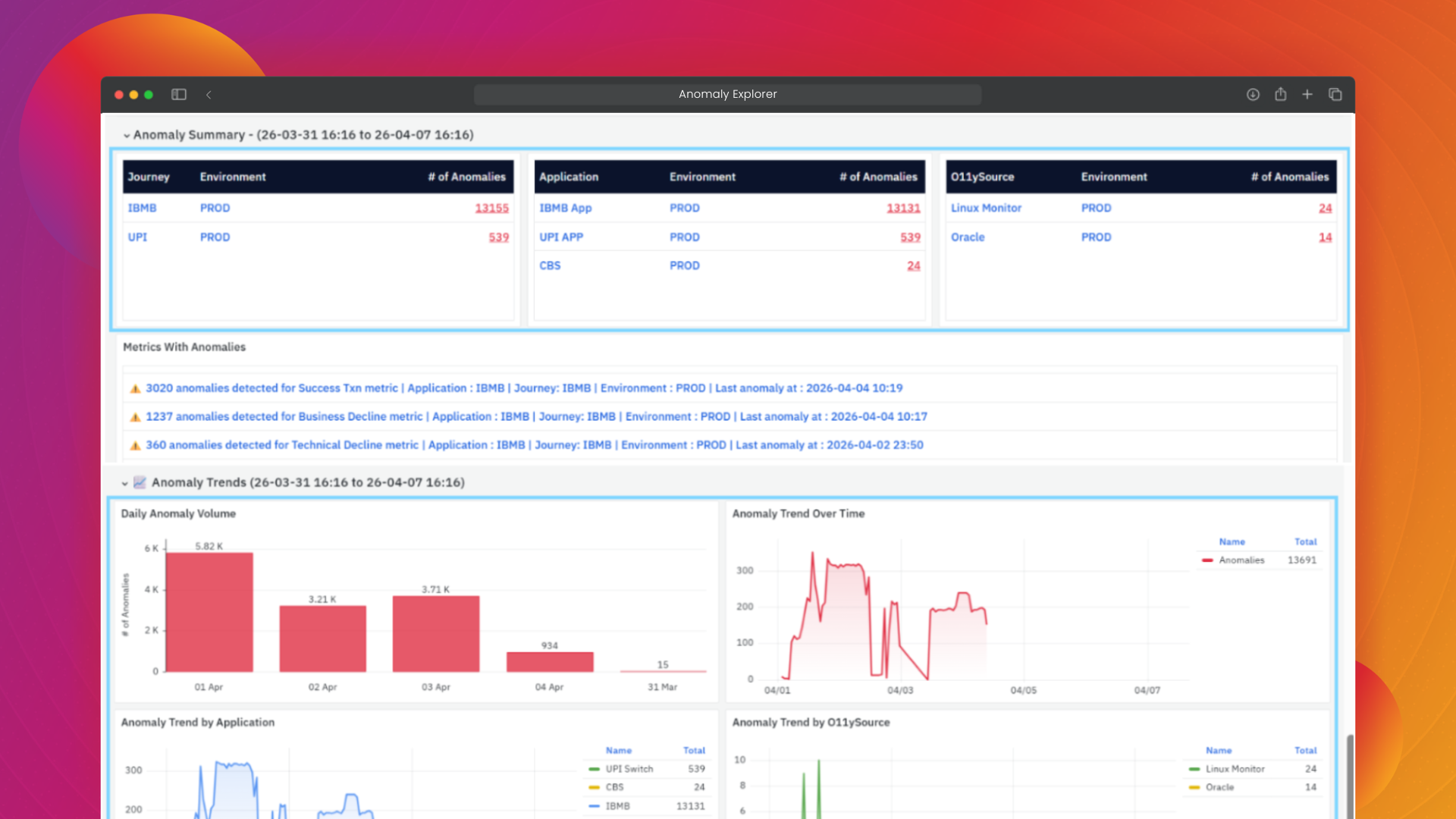
Task: Collapse the Anomaly Trends section
Action: click(x=124, y=483)
